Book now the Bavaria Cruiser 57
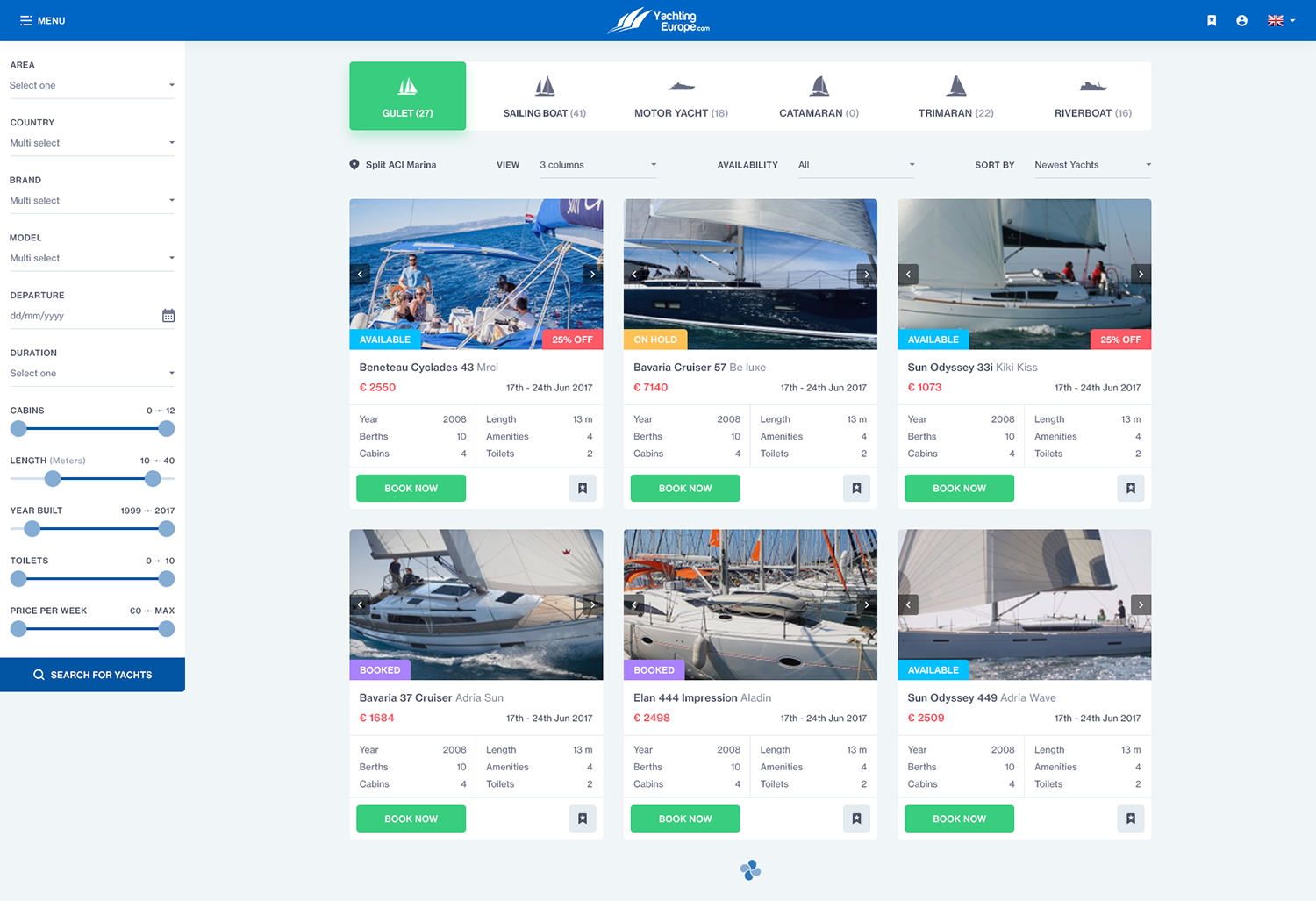Image resolution: width=1316 pixels, height=901 pixels. [x=685, y=488]
